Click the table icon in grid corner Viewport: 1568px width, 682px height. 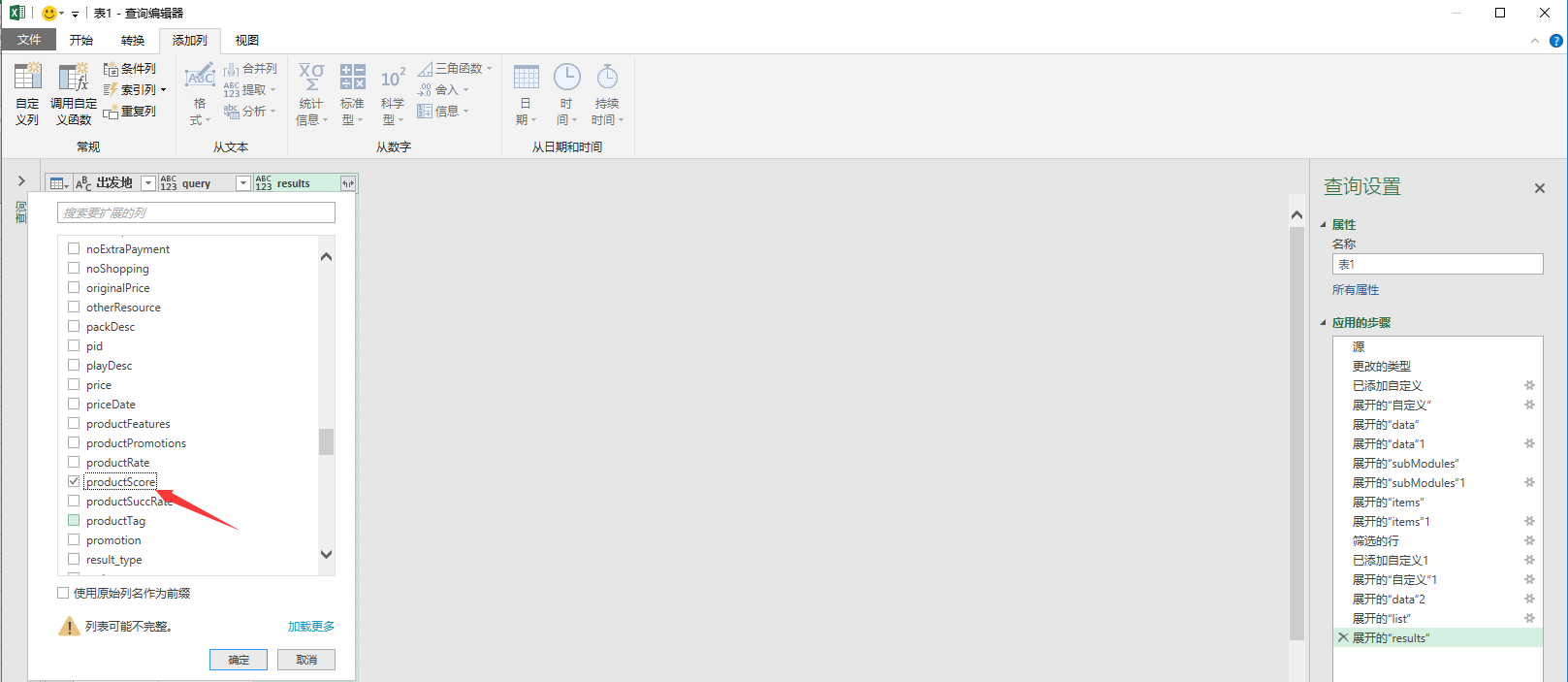pyautogui.click(x=58, y=183)
